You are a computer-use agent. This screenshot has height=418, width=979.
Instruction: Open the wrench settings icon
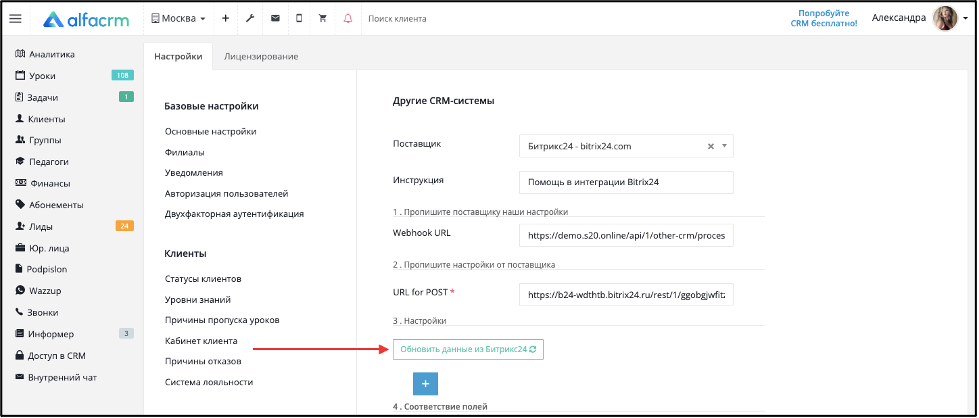coord(250,19)
